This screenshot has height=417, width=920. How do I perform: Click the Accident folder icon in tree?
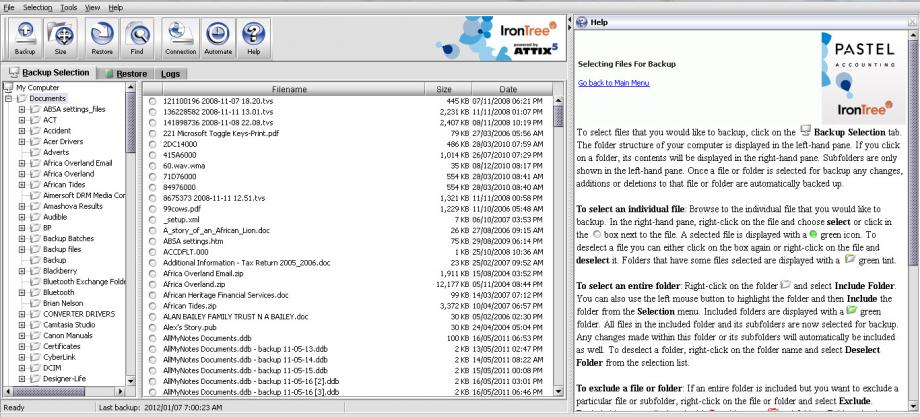coord(34,130)
